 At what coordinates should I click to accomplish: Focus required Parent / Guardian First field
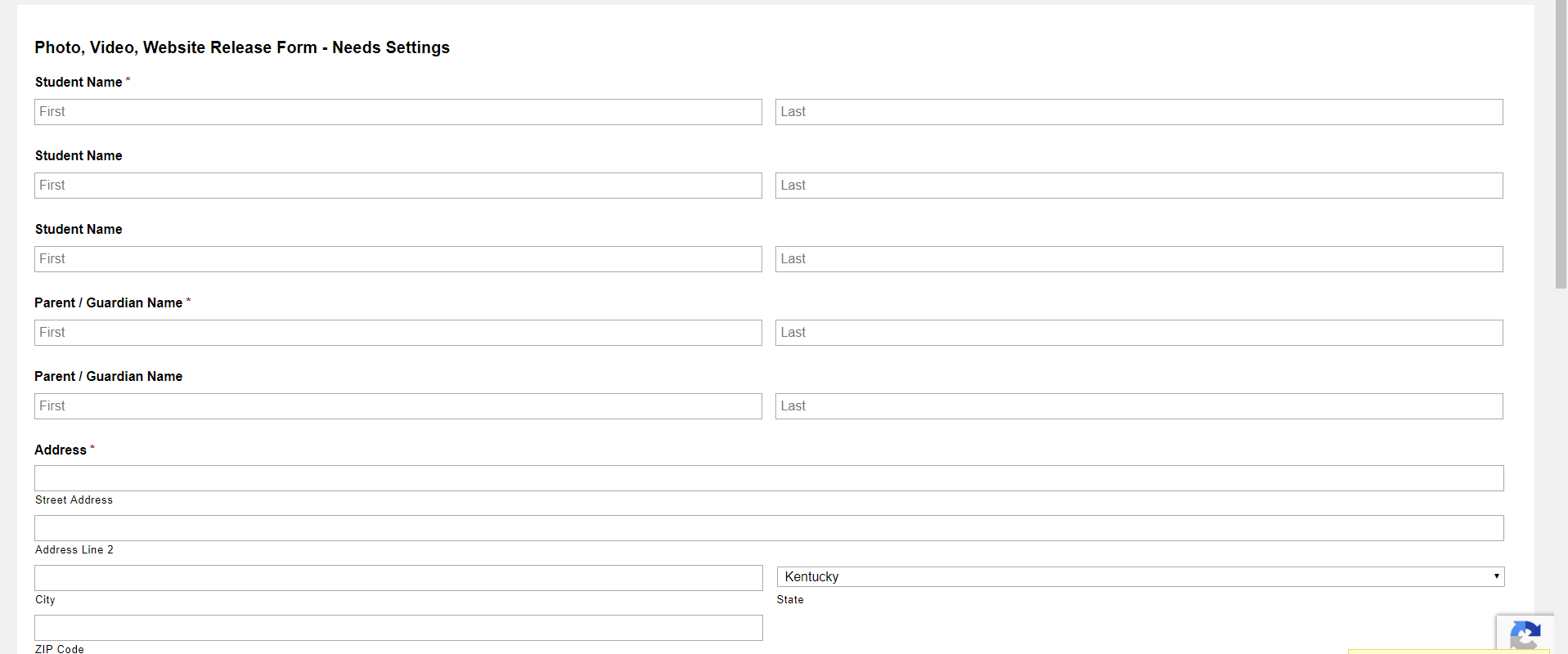tap(398, 333)
